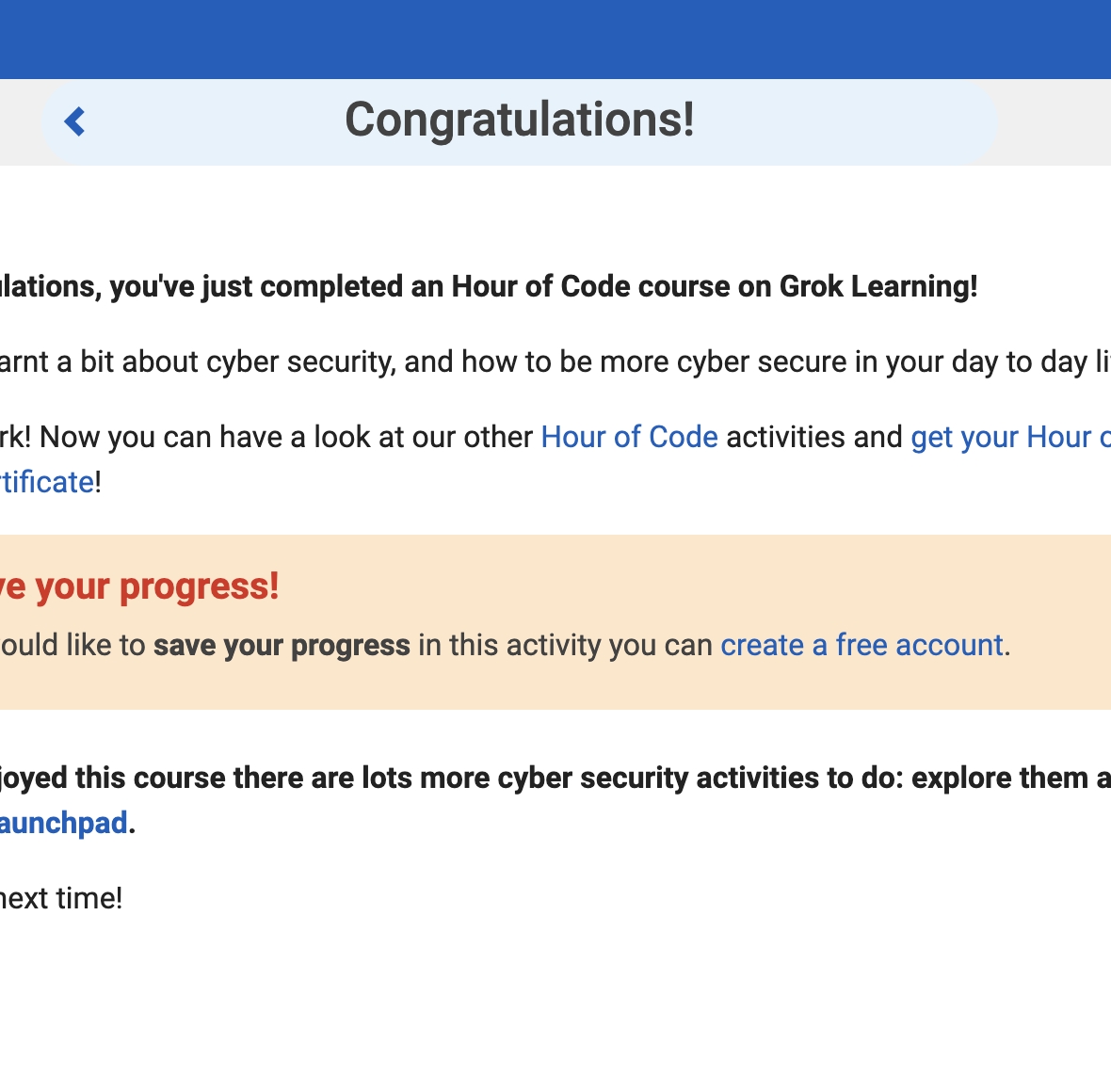Click the back chevron arrow icon
This screenshot has width=1111, height=1092.
tap(74, 121)
